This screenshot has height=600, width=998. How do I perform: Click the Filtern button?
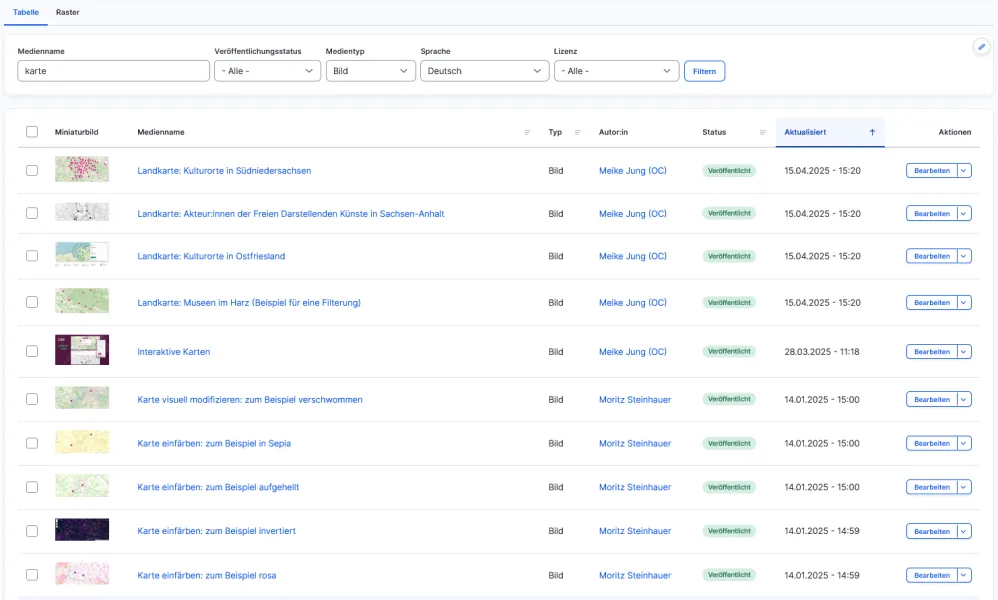[705, 71]
